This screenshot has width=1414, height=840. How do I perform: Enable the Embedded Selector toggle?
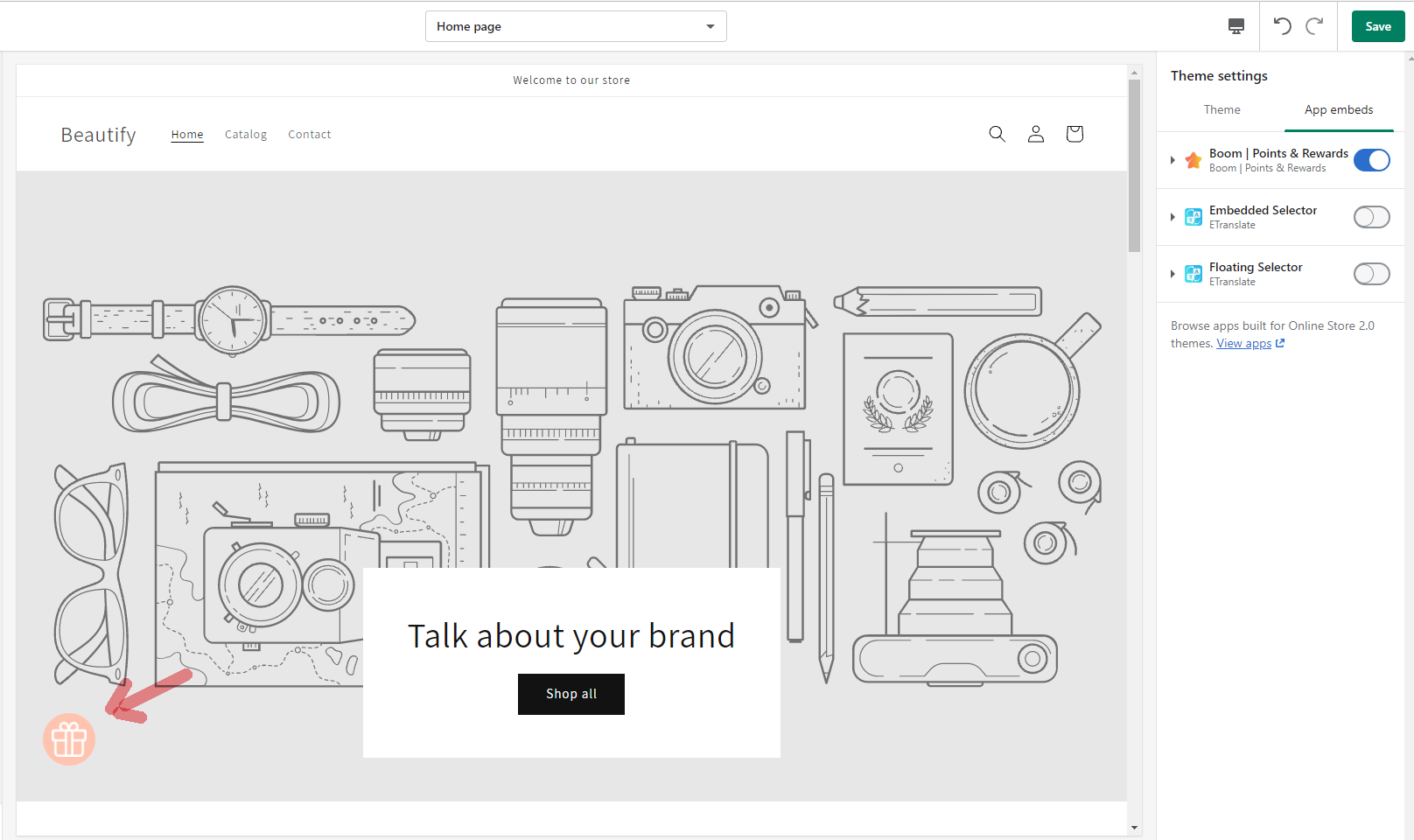[x=1371, y=217]
